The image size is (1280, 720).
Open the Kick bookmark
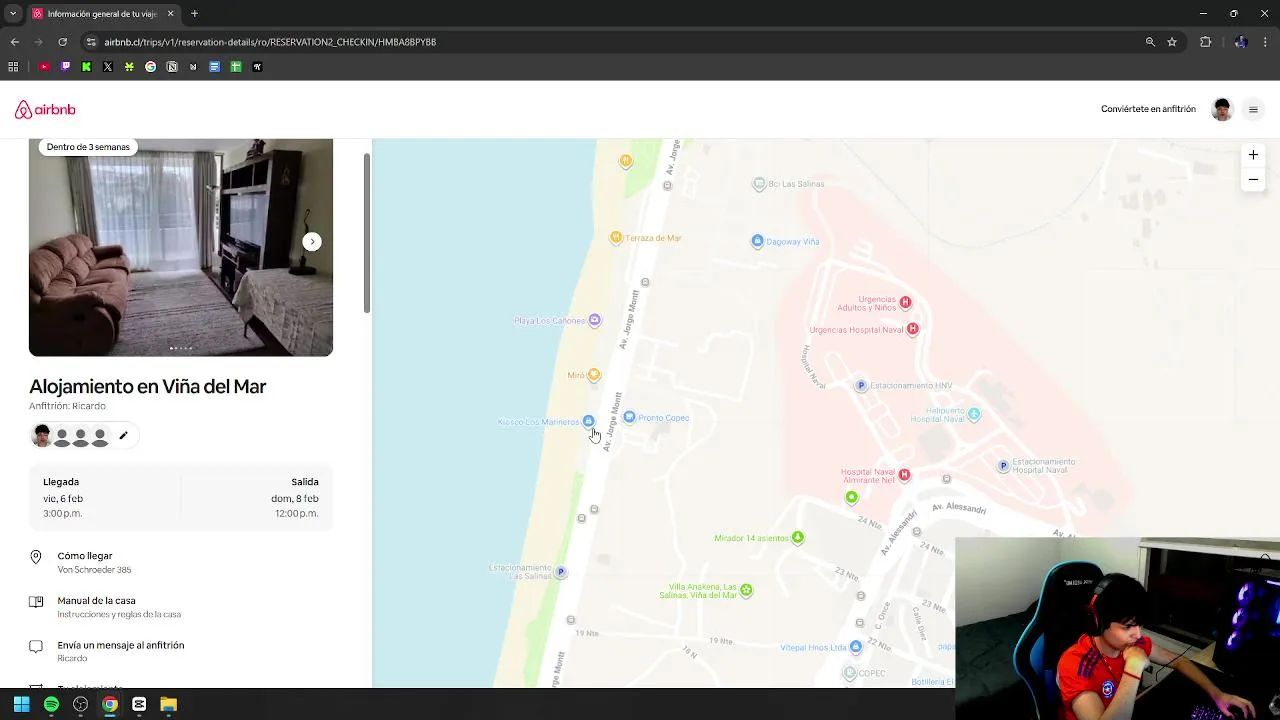(86, 67)
